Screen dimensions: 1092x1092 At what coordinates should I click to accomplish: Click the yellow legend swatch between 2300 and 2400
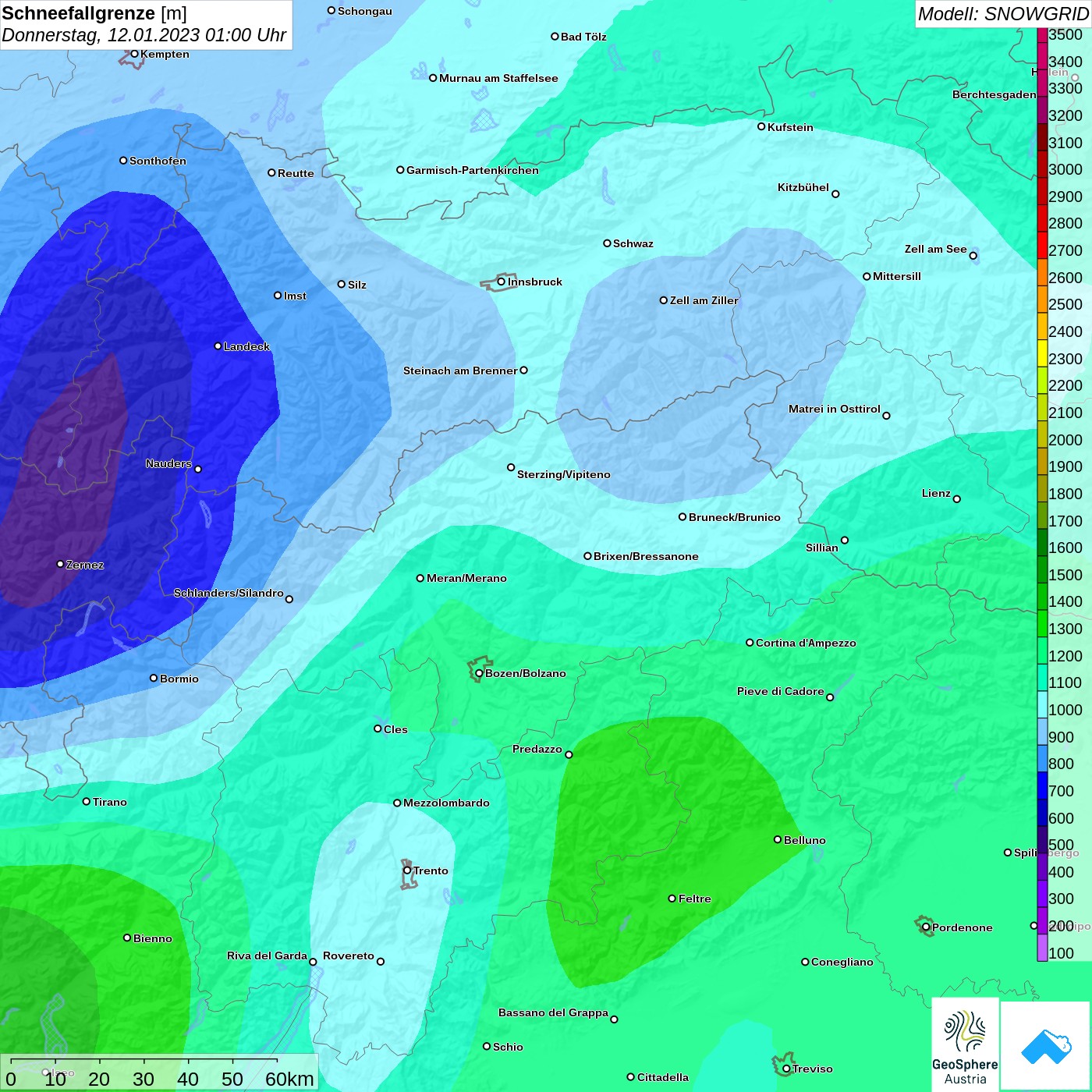(x=1042, y=353)
